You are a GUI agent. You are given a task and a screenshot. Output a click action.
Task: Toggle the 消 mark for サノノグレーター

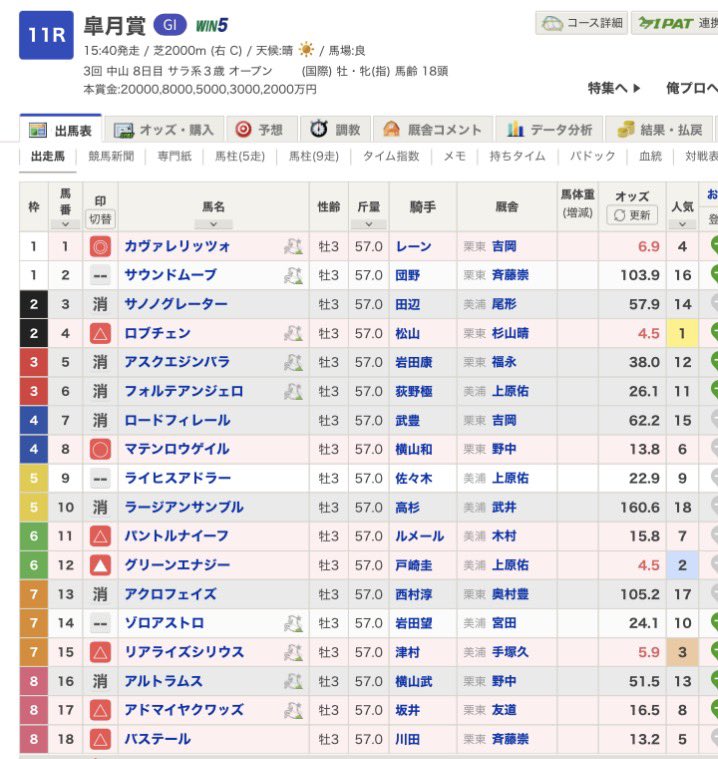[x=100, y=304]
